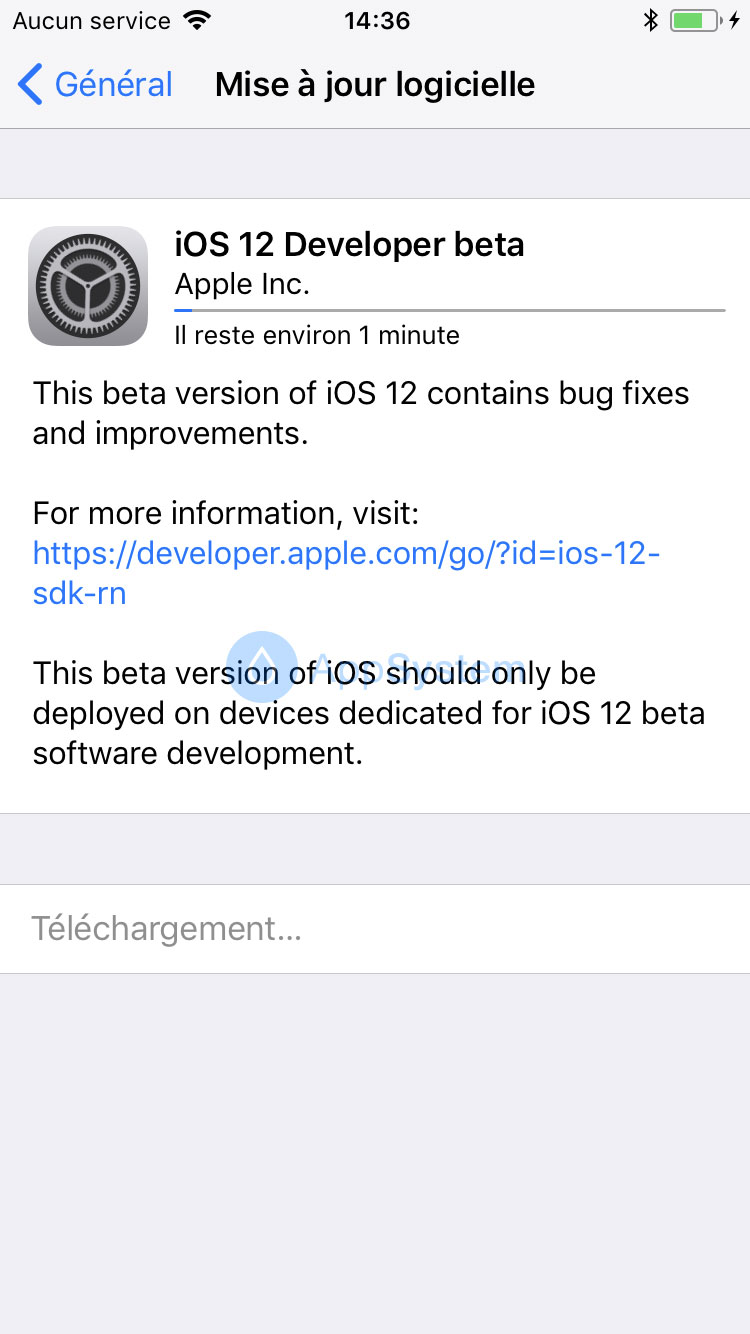Select the Mise à jour logicielle title
This screenshot has width=750, height=1334.
pyautogui.click(x=375, y=85)
